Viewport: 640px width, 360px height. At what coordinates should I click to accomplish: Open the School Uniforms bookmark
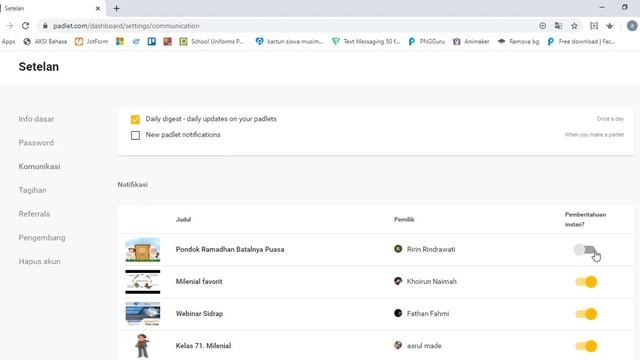pos(212,42)
